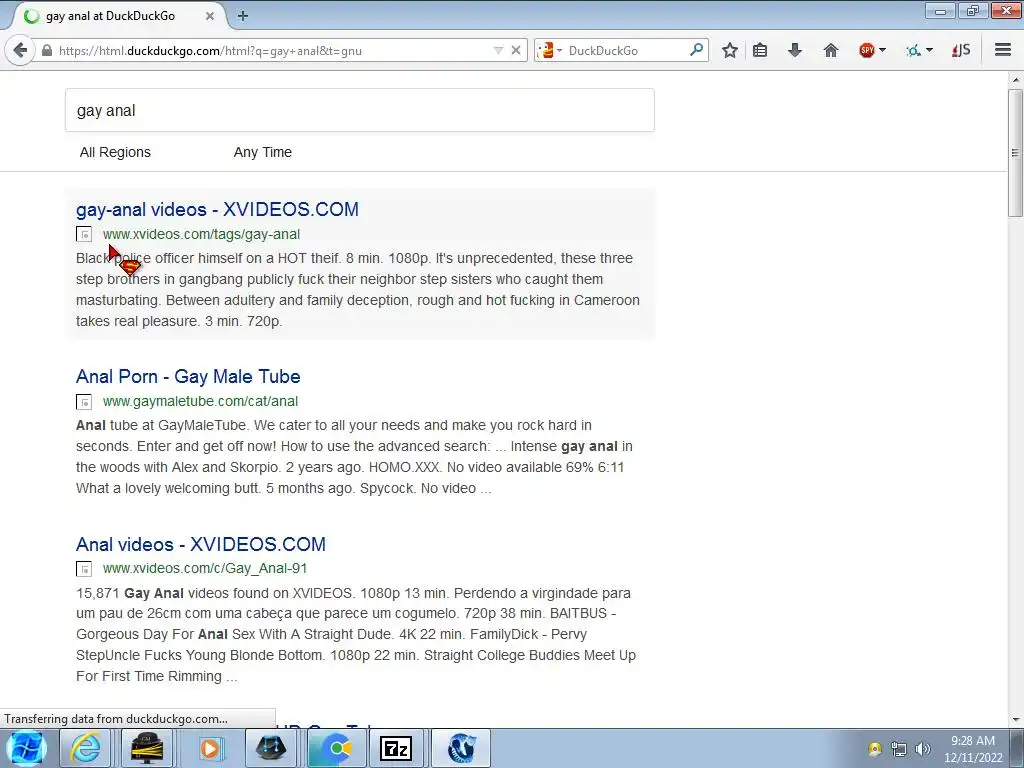Open the volume speaker tray icon

tap(923, 749)
